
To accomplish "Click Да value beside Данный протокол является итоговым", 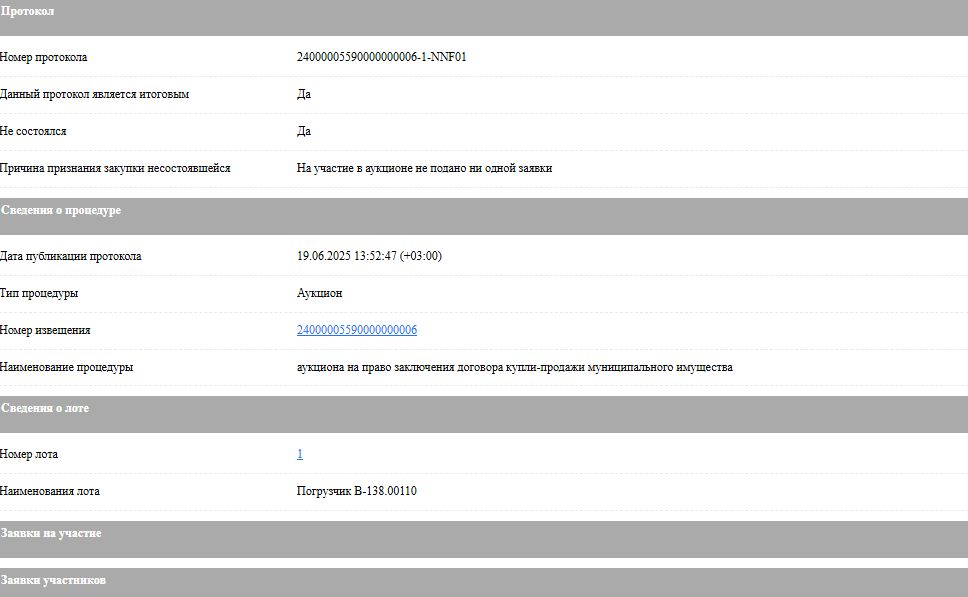I will tap(304, 94).
